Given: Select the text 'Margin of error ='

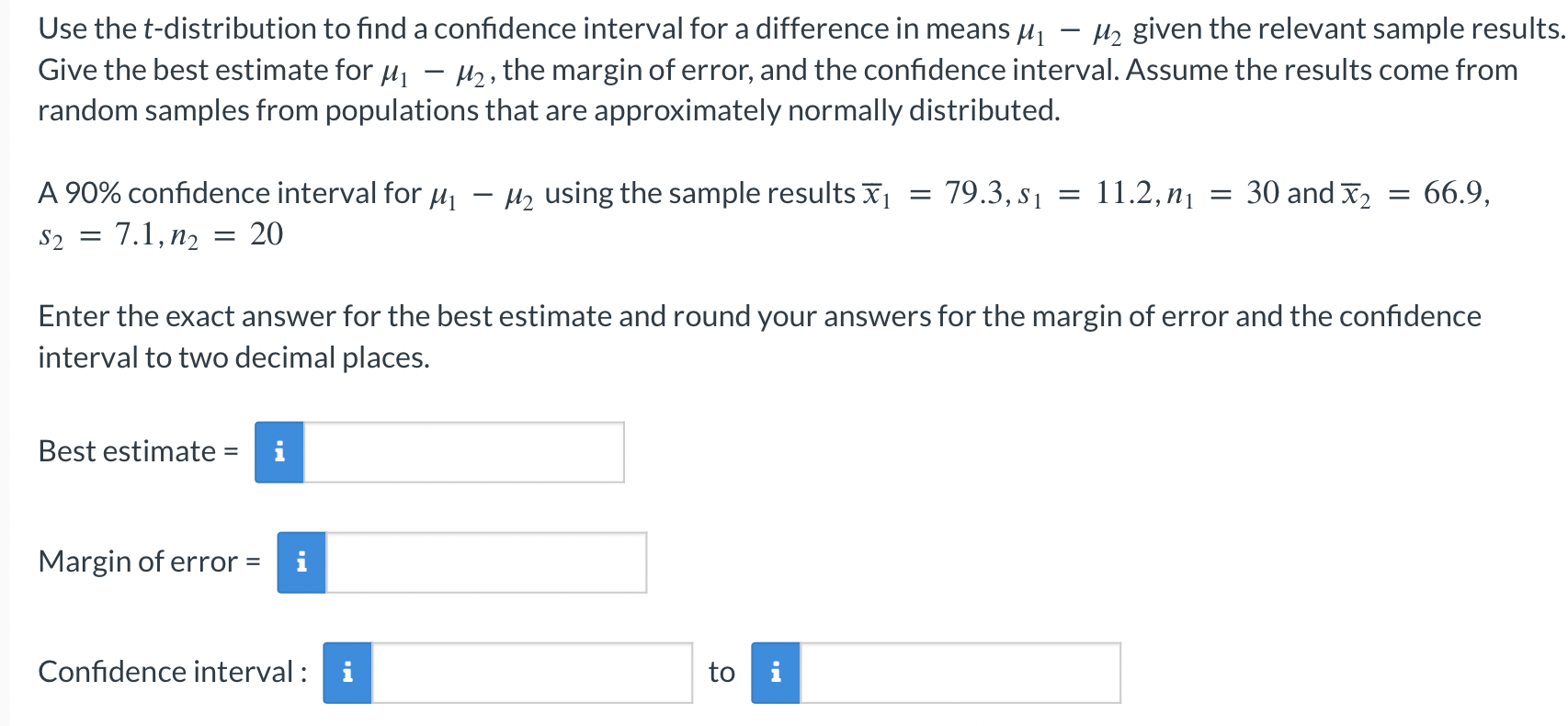Looking at the screenshot, I should click(x=150, y=562).
